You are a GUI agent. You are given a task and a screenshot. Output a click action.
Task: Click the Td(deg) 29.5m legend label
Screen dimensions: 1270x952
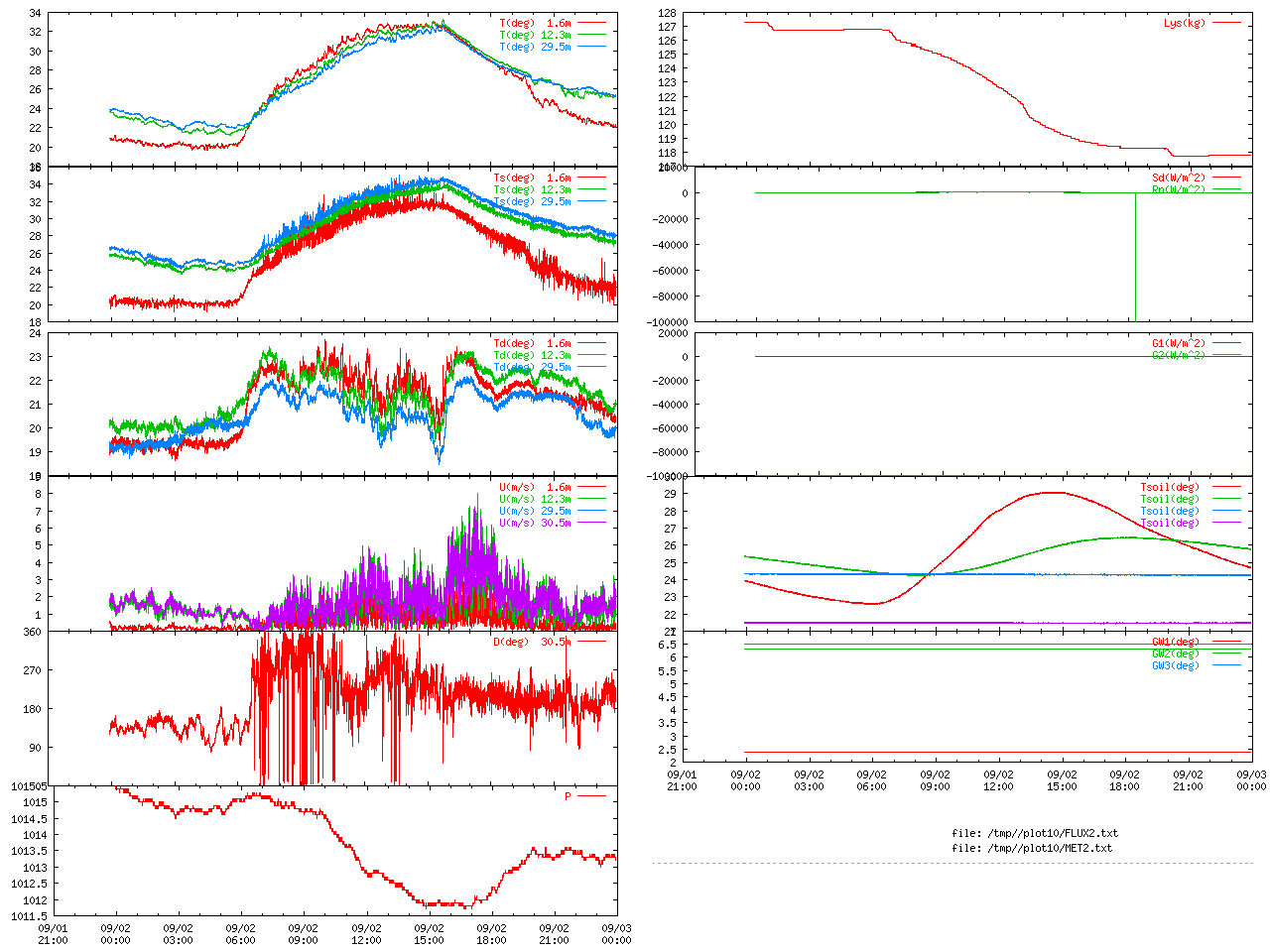pyautogui.click(x=532, y=367)
